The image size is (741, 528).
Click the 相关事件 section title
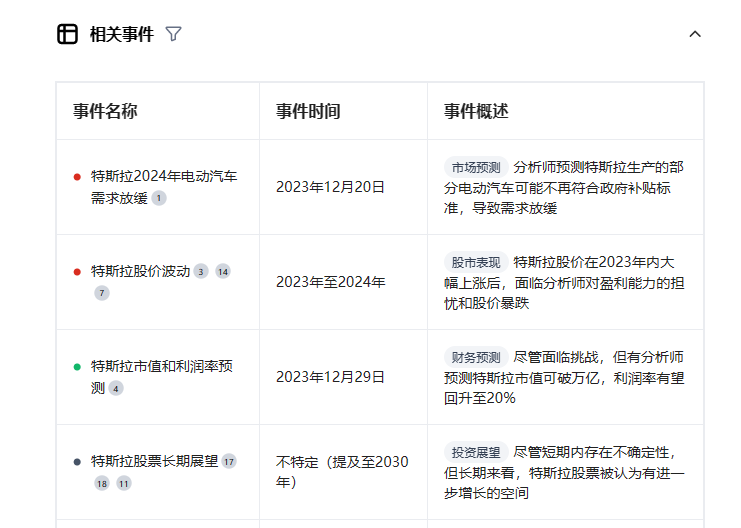[122, 34]
